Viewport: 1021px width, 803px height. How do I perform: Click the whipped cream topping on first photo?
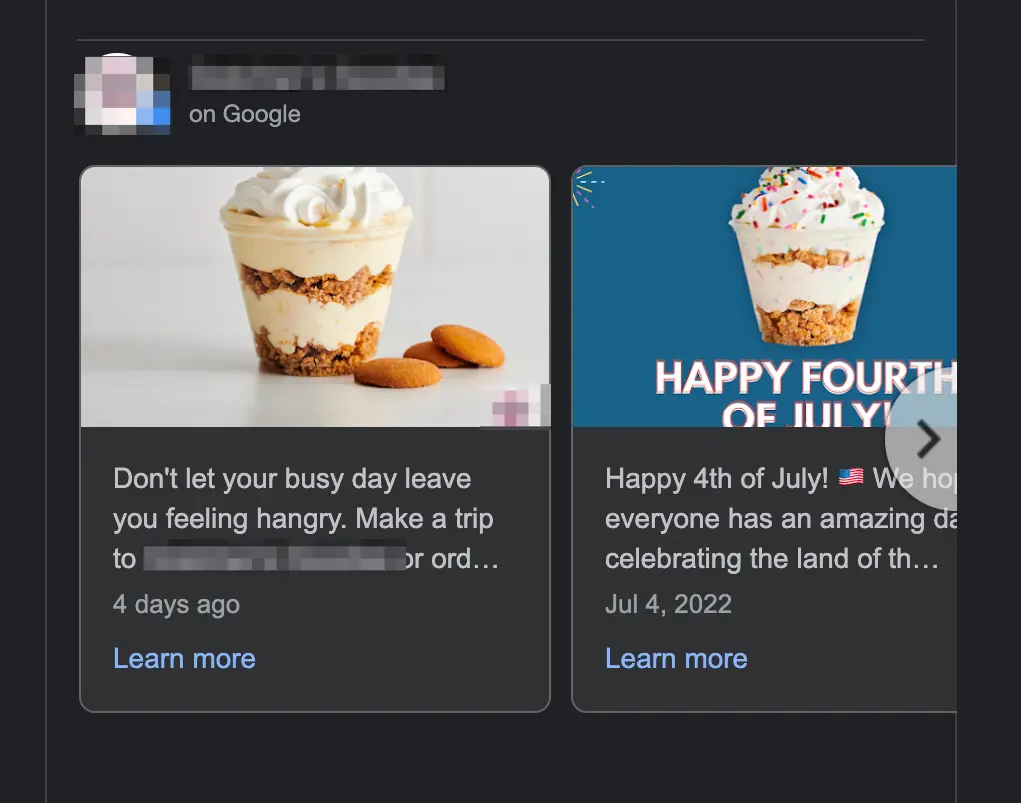[x=316, y=194]
